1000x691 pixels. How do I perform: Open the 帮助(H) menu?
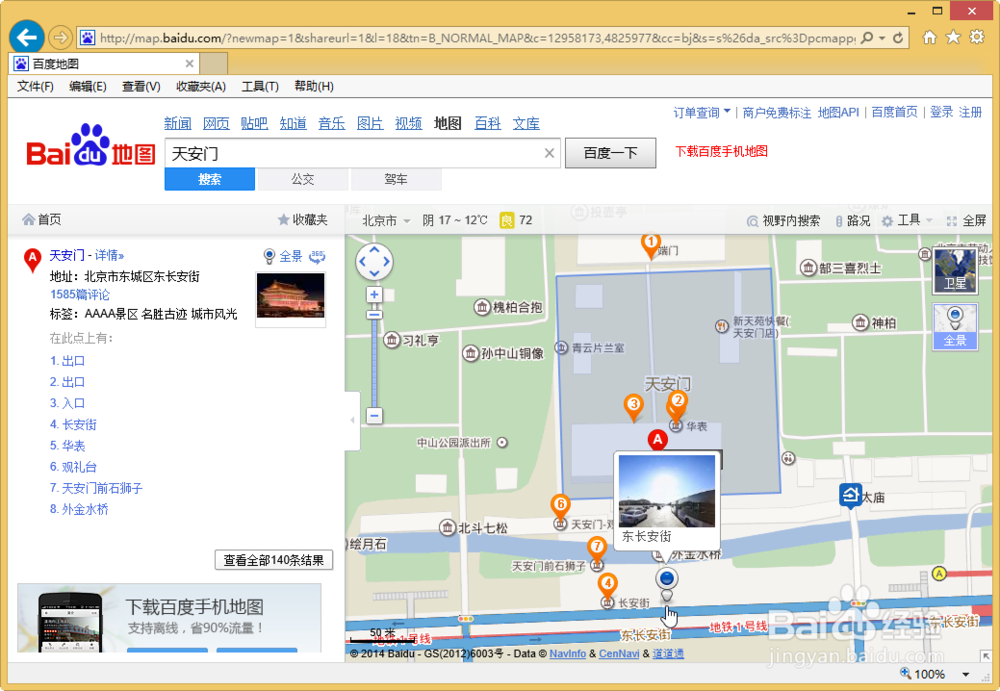314,86
